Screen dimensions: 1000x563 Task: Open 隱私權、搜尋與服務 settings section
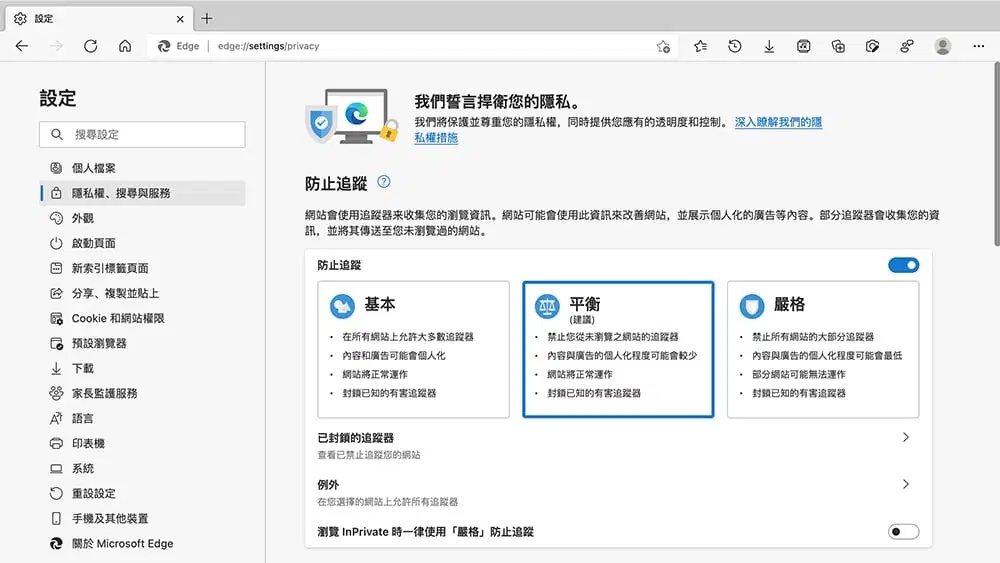pyautogui.click(x=142, y=193)
